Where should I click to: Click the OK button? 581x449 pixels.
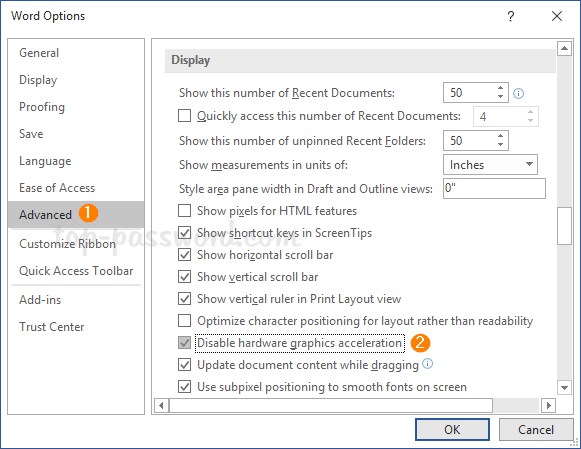click(452, 429)
